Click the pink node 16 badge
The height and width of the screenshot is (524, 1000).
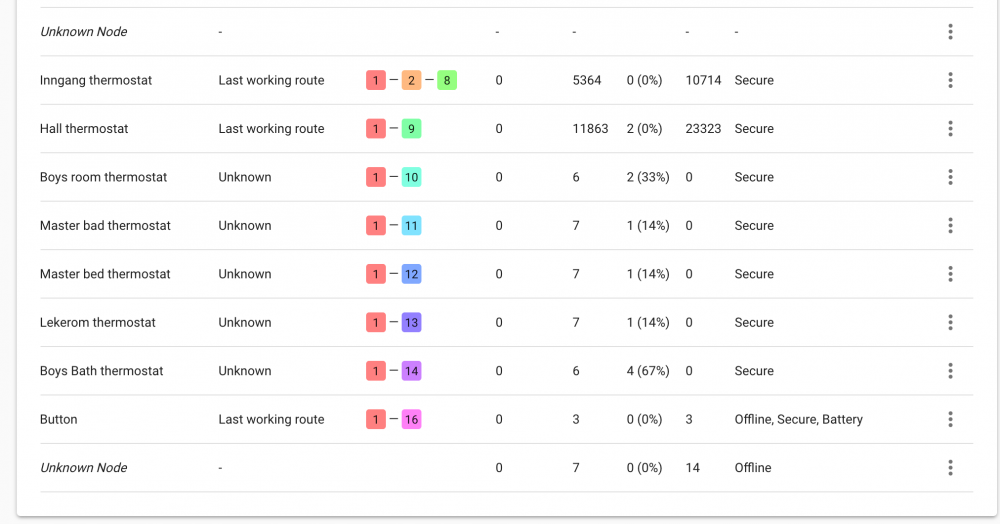pyautogui.click(x=411, y=419)
